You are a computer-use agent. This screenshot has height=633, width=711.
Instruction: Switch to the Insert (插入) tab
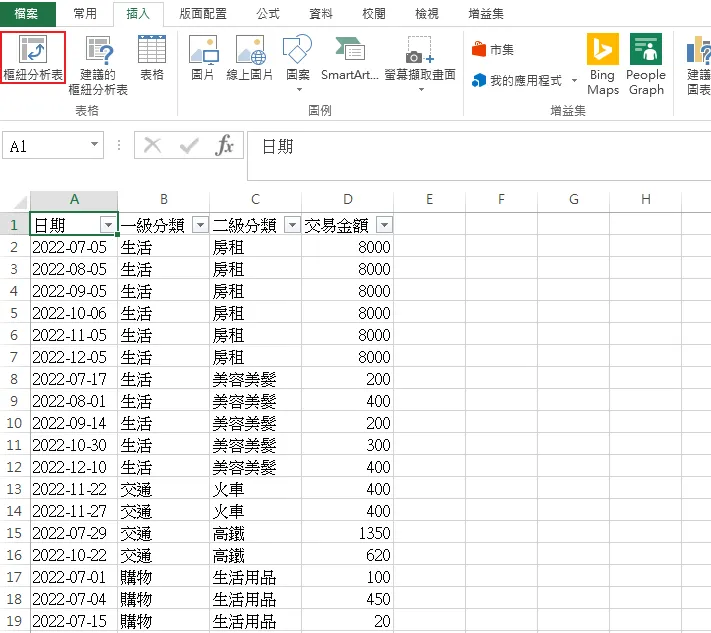(138, 14)
